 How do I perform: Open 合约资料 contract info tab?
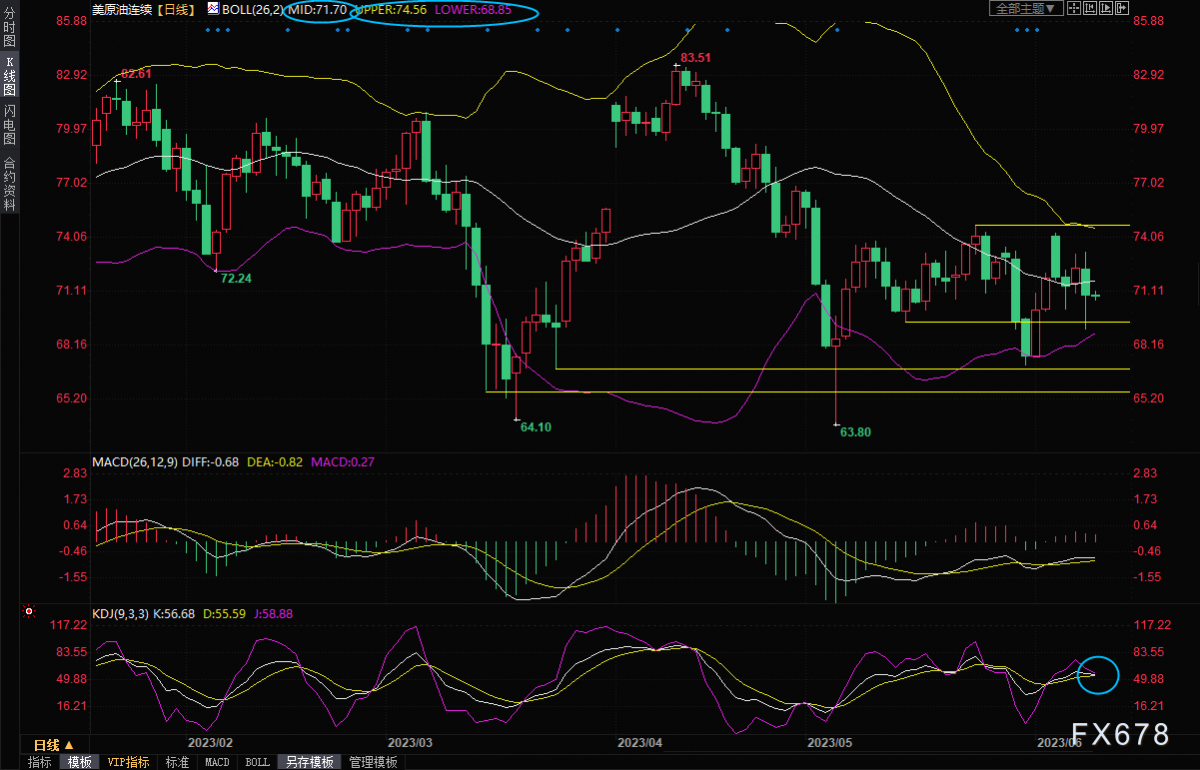click(10, 183)
